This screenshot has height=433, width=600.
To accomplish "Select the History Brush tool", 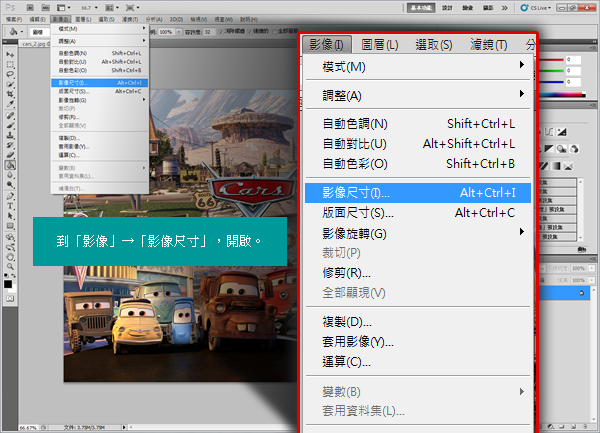I will tap(10, 145).
